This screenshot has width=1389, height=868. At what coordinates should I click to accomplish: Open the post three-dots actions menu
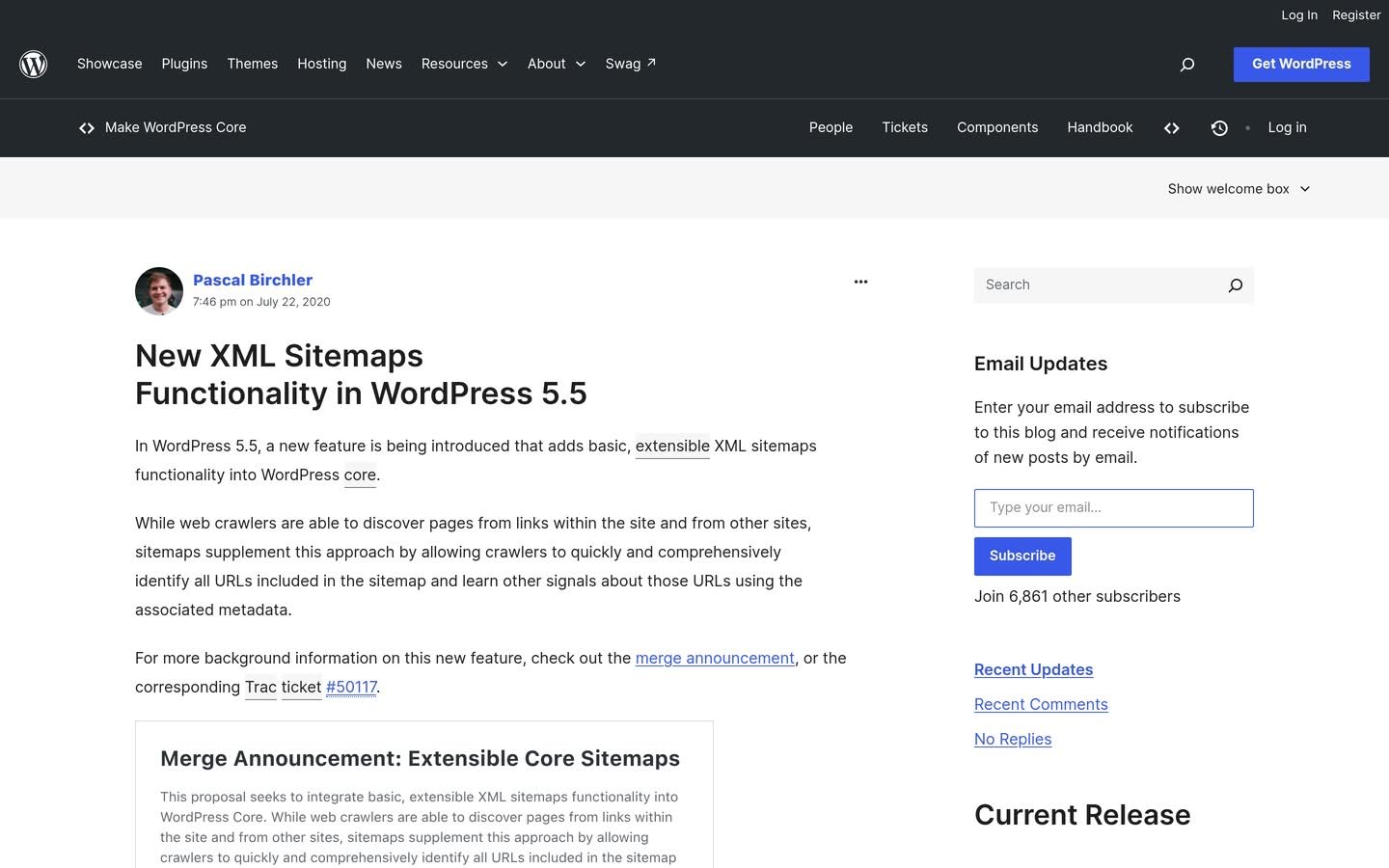click(860, 282)
